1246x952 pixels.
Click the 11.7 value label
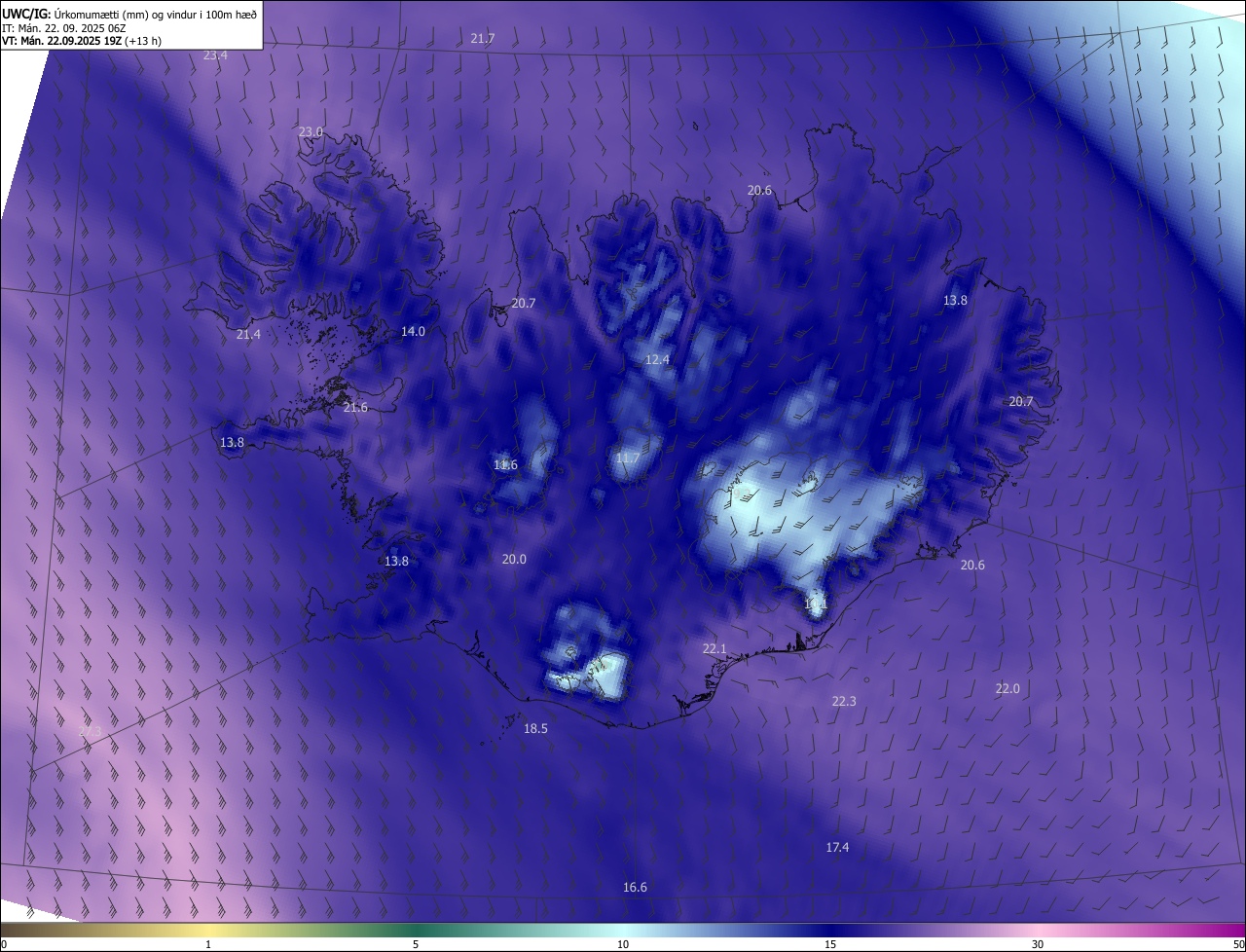click(x=628, y=458)
